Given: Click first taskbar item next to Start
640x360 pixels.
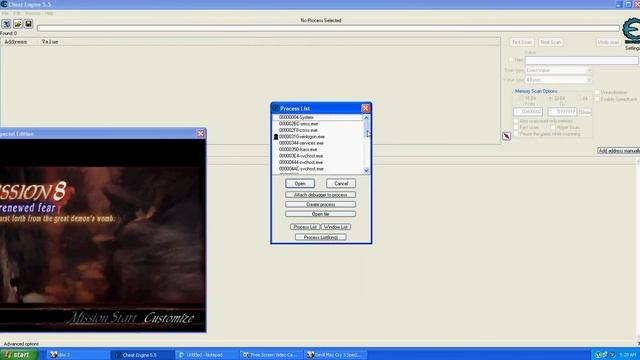Looking at the screenshot, I should 78,355.
